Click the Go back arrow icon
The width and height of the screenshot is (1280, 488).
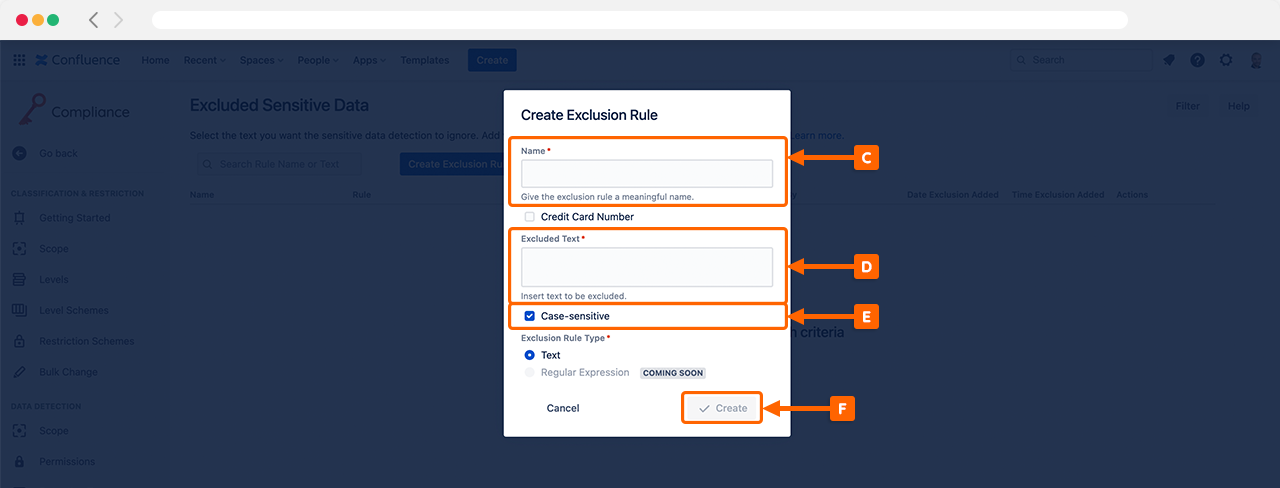coord(19,154)
